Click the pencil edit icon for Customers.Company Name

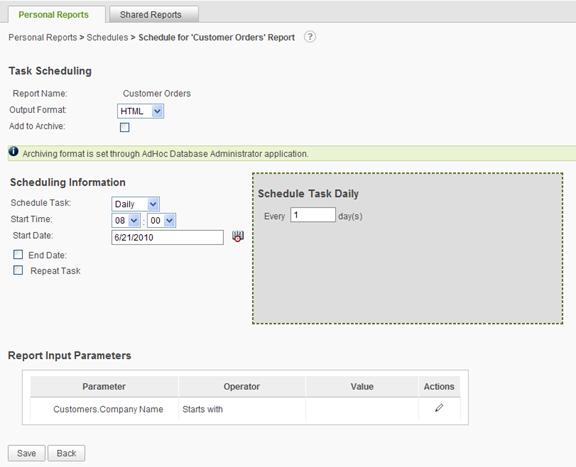point(439,408)
